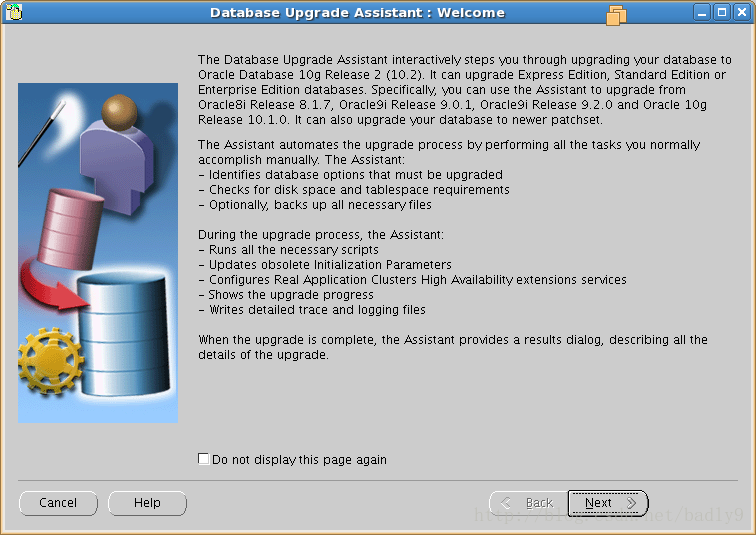
Task: Click the disabled Back button
Action: (x=529, y=503)
